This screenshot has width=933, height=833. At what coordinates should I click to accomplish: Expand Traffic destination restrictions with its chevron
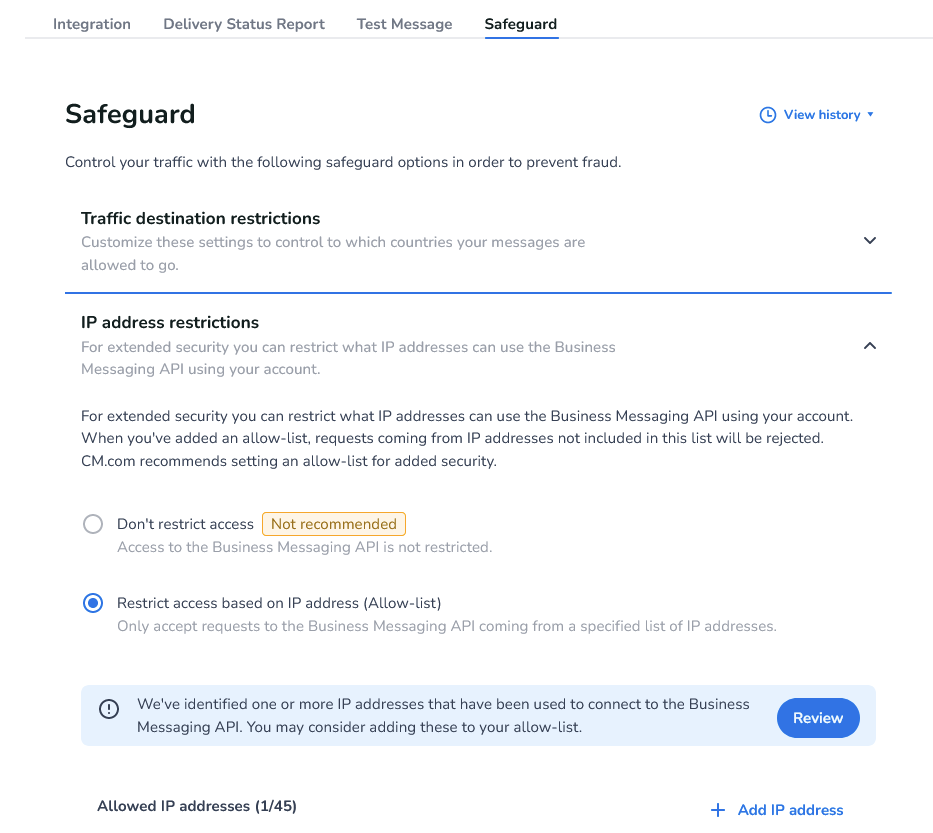[x=870, y=241]
